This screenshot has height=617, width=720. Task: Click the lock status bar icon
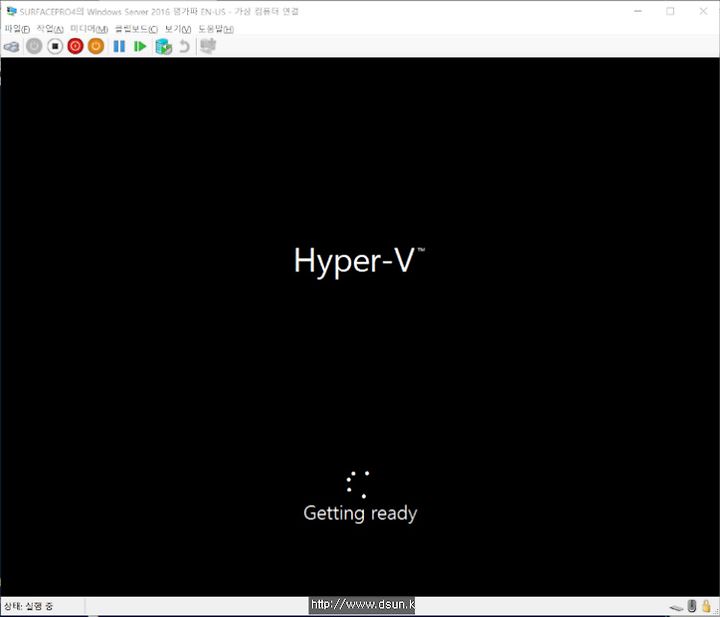[x=707, y=606]
